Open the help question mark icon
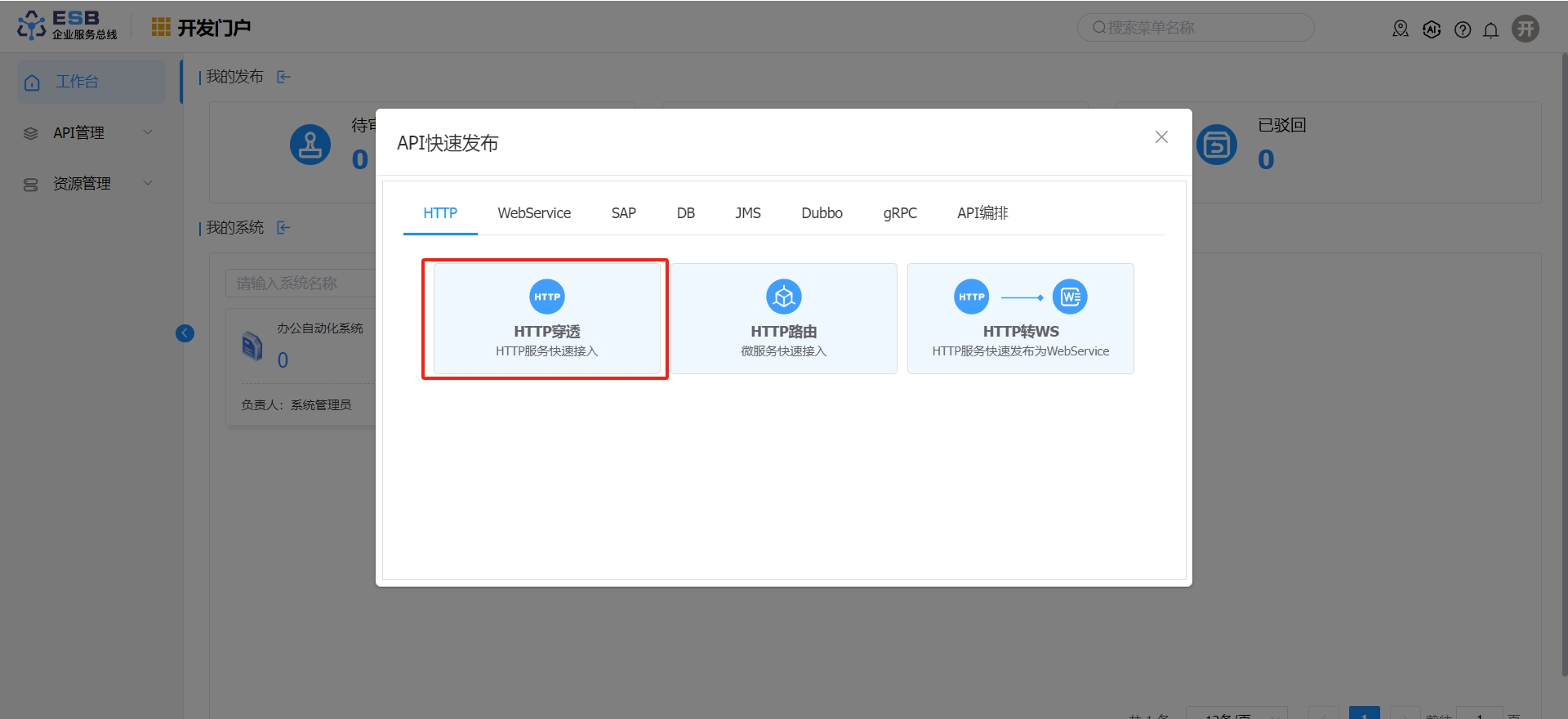Viewport: 1568px width, 719px height. [x=1463, y=30]
